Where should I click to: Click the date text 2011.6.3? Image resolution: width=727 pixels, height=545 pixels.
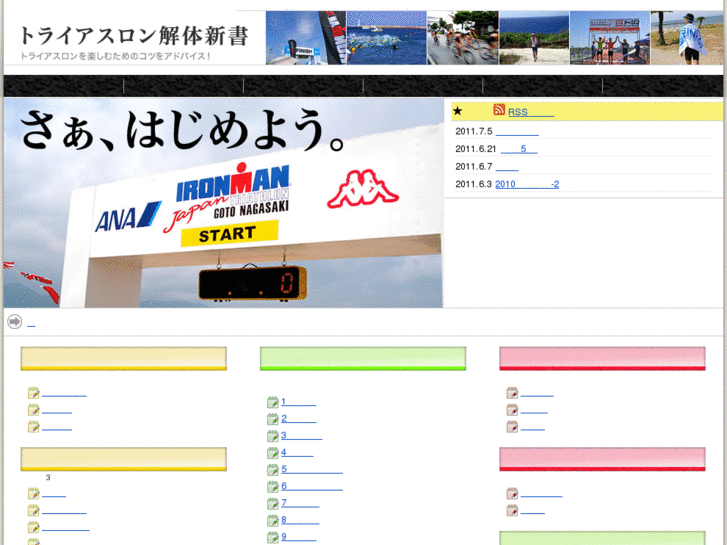click(473, 184)
